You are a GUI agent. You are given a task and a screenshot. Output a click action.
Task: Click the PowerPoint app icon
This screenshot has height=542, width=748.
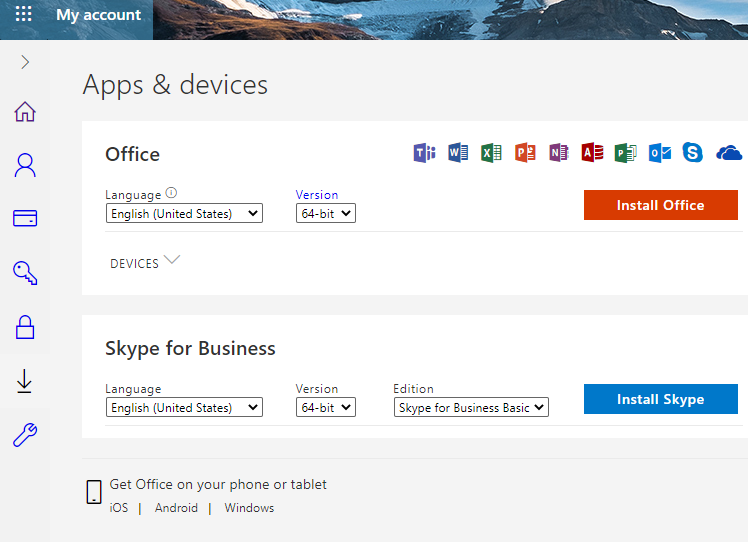525,153
